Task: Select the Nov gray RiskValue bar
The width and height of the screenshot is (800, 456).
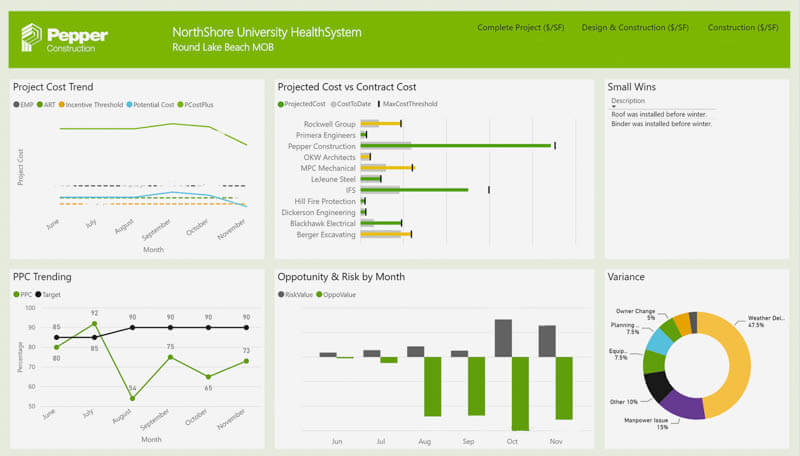Action: tap(547, 341)
